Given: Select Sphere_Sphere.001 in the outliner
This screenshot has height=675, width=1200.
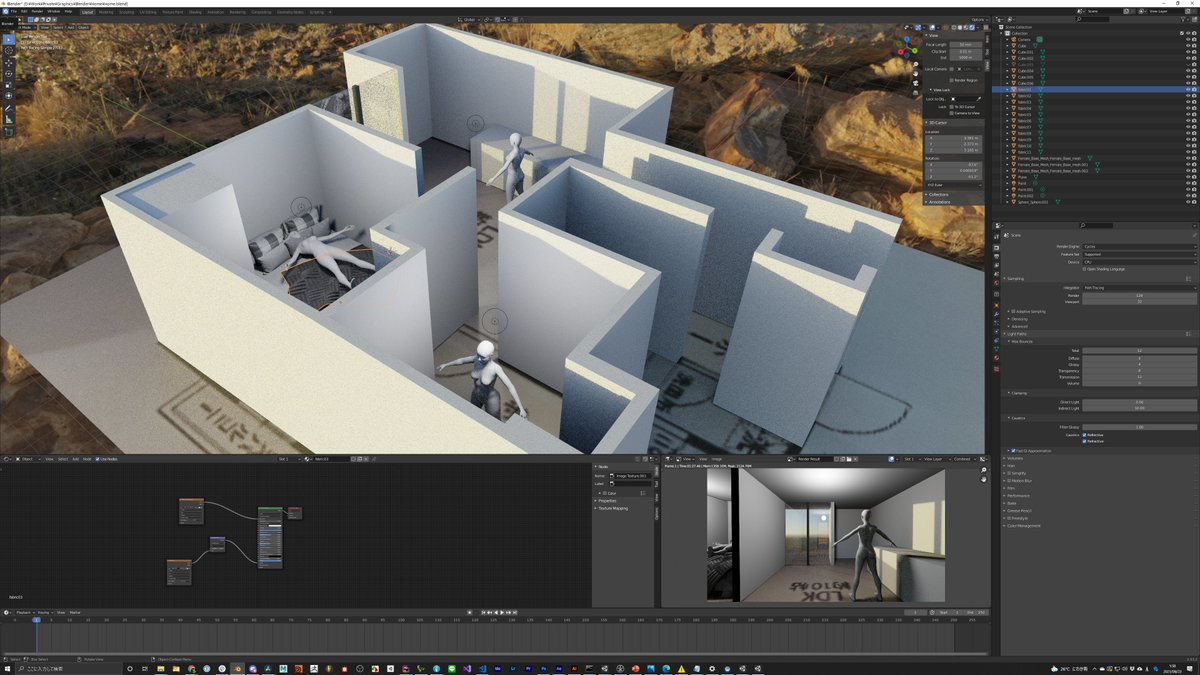Looking at the screenshot, I should [1033, 202].
